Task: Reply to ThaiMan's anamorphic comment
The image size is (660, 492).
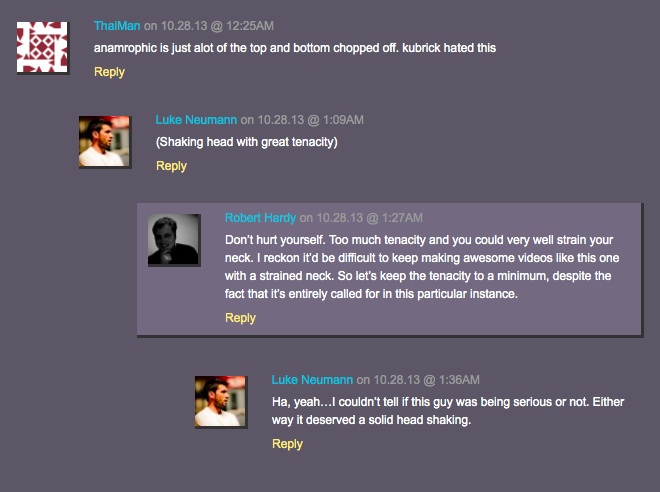Action: [x=109, y=72]
